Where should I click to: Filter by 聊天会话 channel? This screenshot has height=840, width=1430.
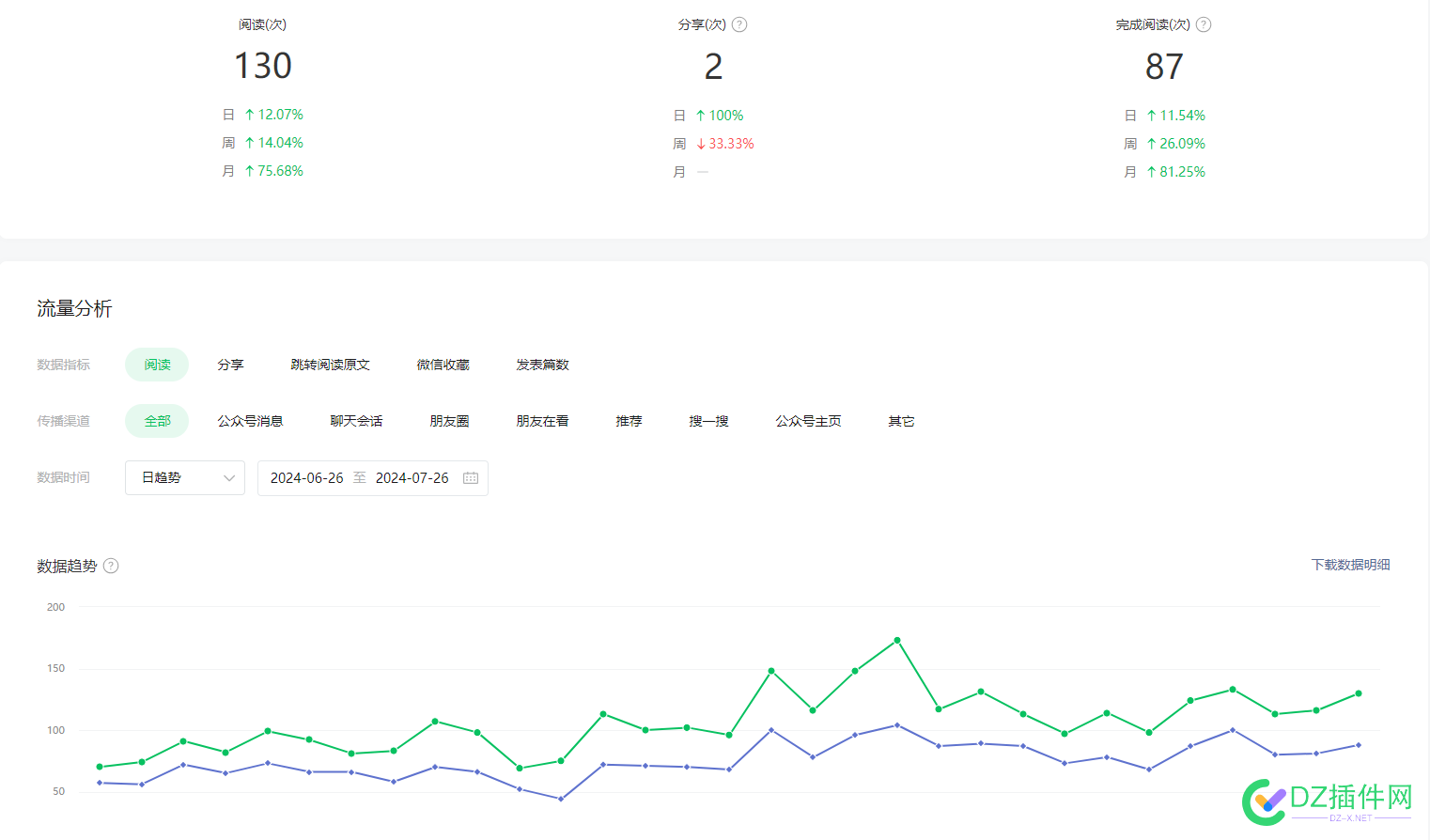click(357, 421)
